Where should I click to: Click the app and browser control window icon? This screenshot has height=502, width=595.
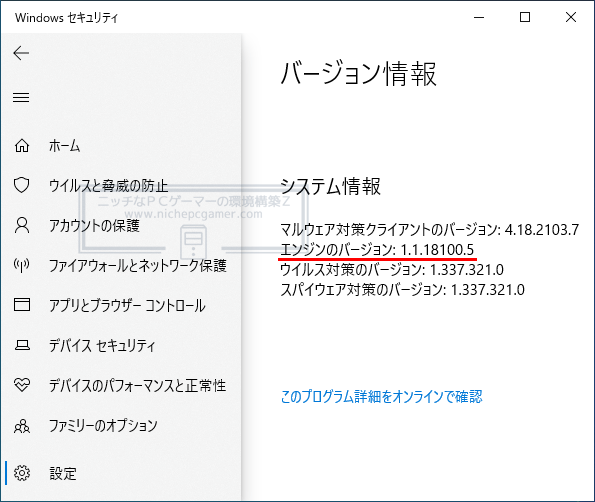22,305
